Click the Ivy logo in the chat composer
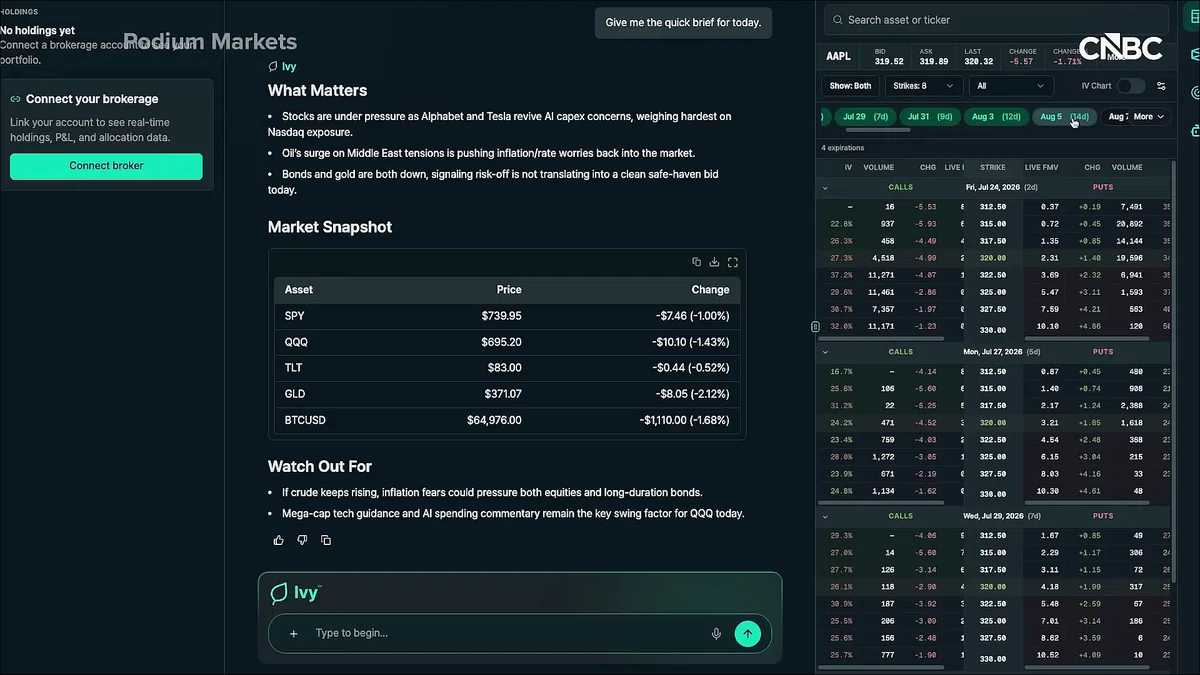 pyautogui.click(x=295, y=593)
